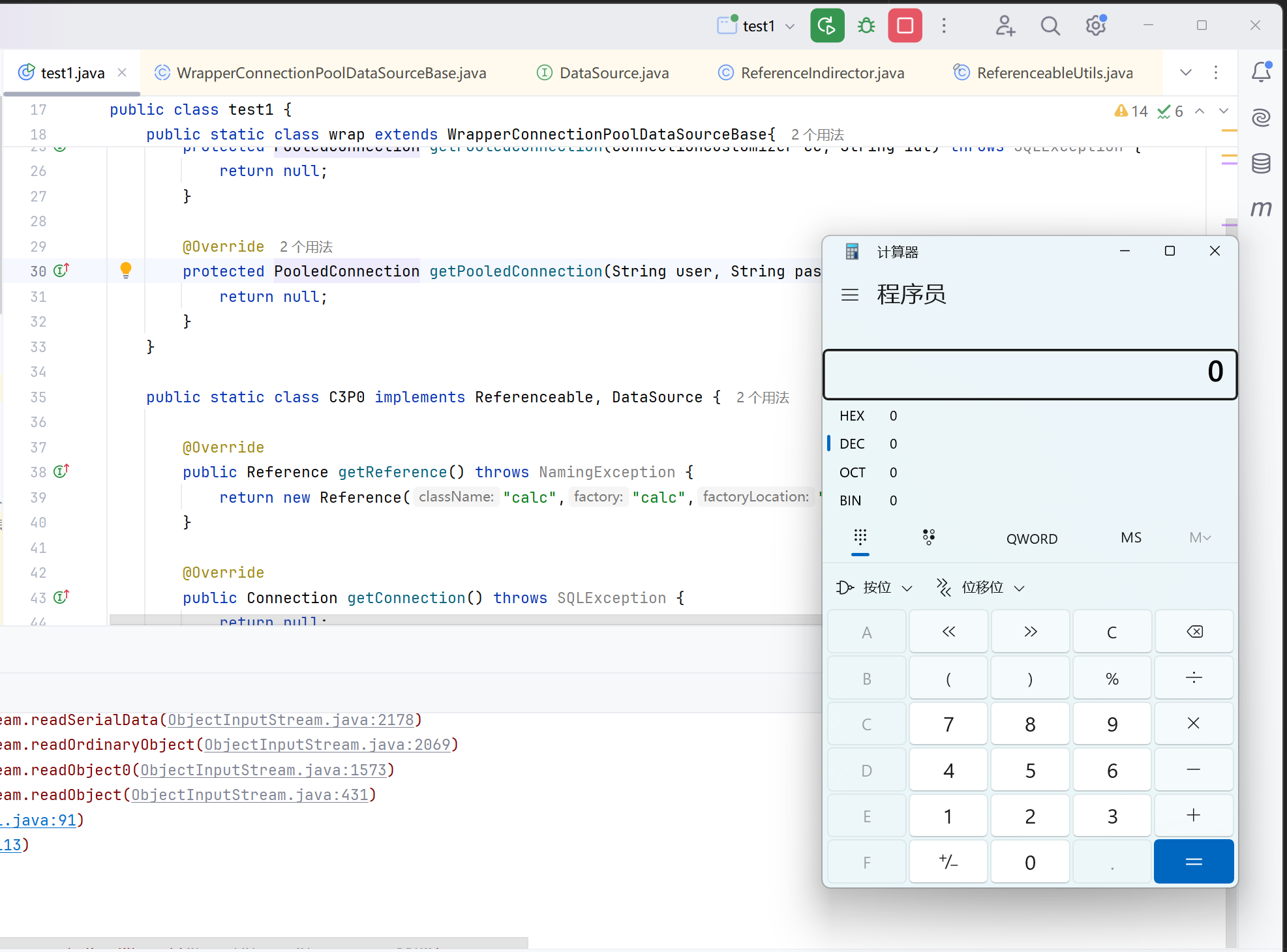The height and width of the screenshot is (952, 1287).
Task: Click the calculator open parenthesis key
Action: pos(948,678)
